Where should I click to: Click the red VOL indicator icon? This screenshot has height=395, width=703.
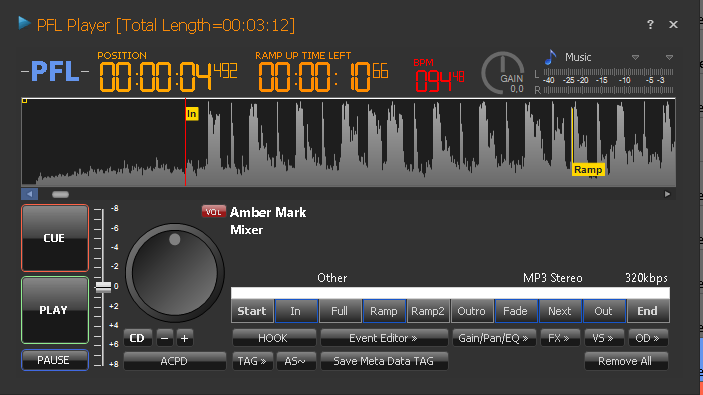(x=213, y=212)
